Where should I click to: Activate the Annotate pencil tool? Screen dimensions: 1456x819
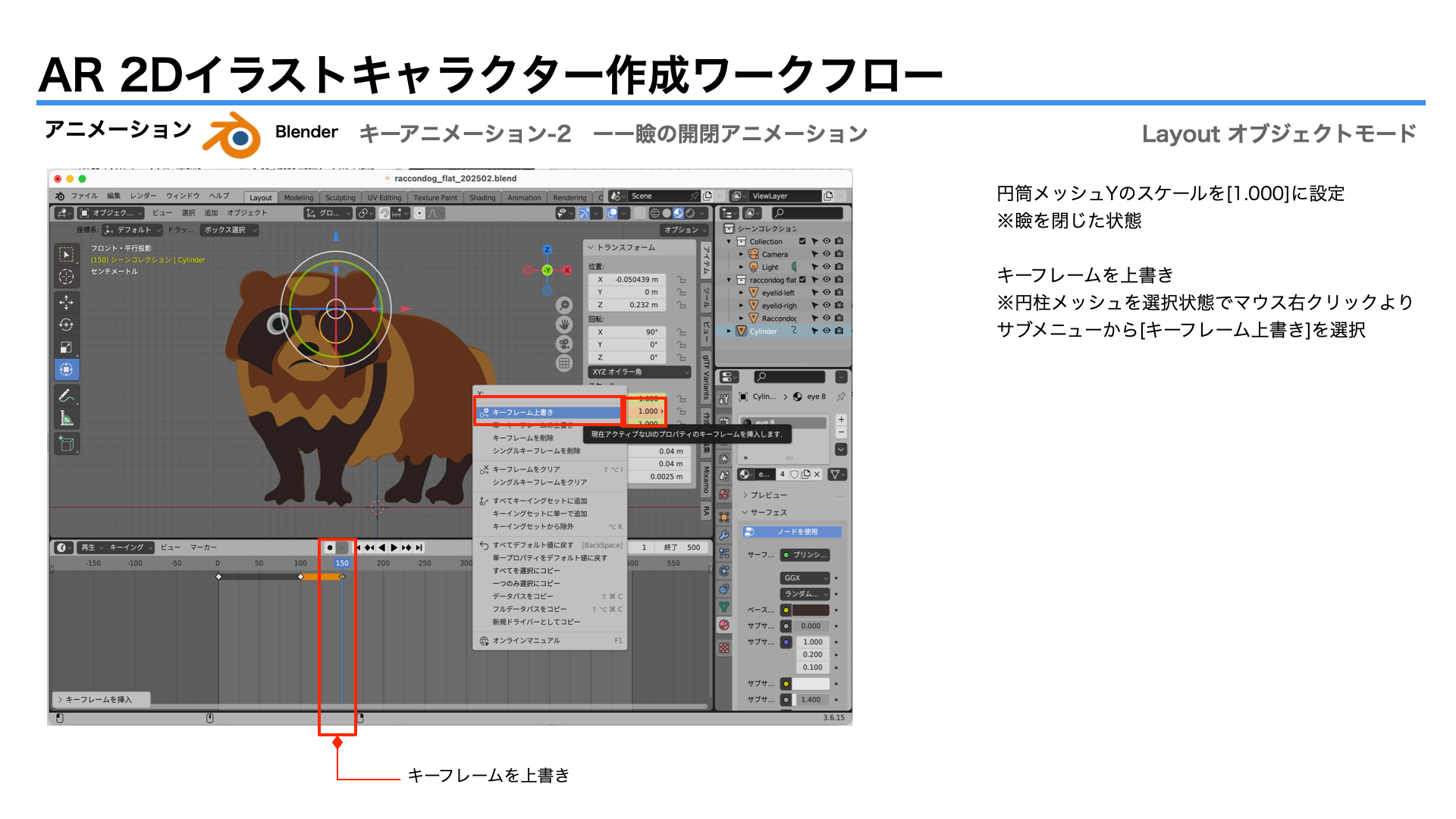point(67,395)
